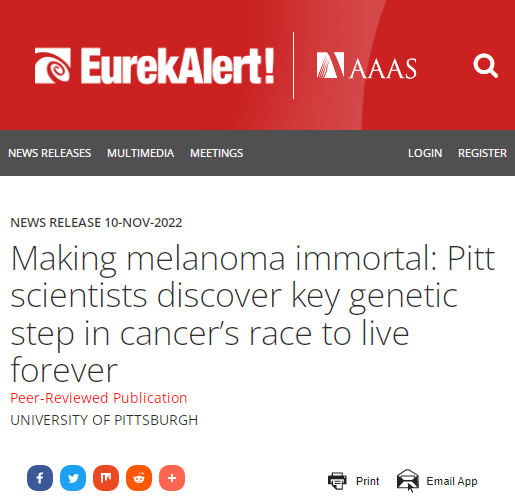
Task: Click the Login link
Action: (x=425, y=153)
